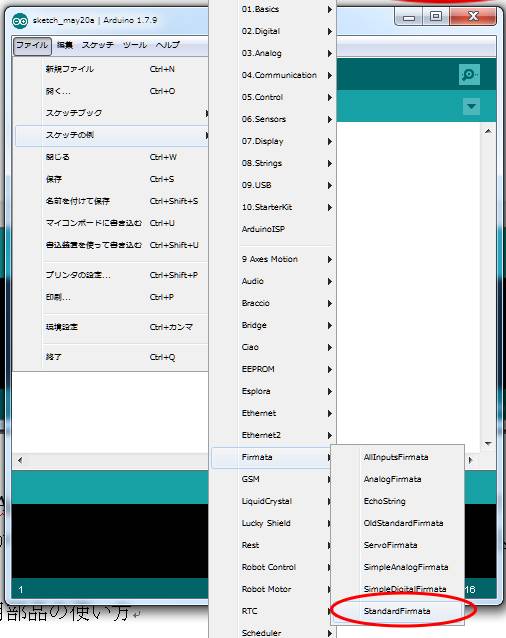
Task: Select 終了 to quit
Action: (x=111, y=357)
